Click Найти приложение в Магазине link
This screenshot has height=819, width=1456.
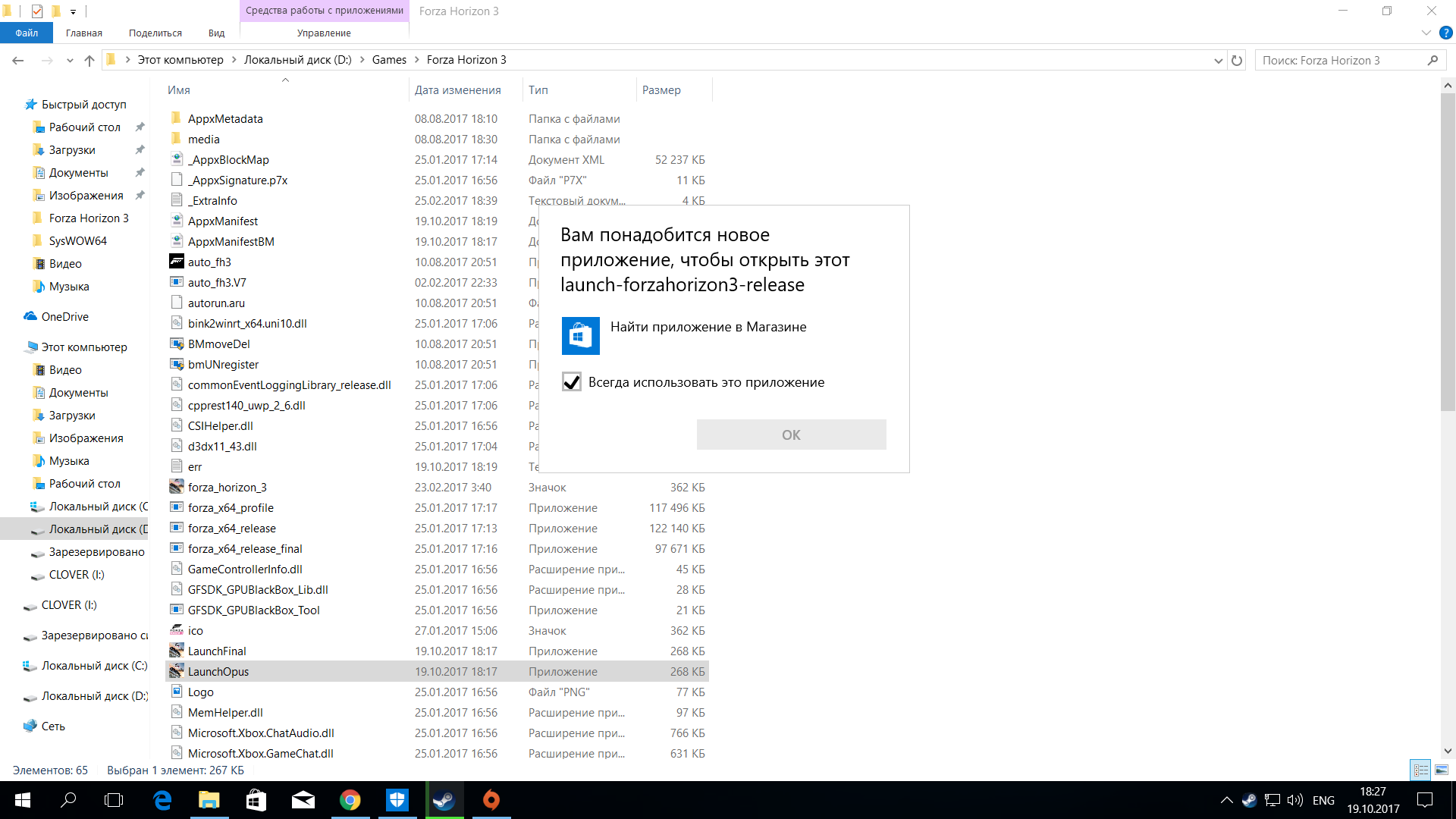[x=708, y=327]
